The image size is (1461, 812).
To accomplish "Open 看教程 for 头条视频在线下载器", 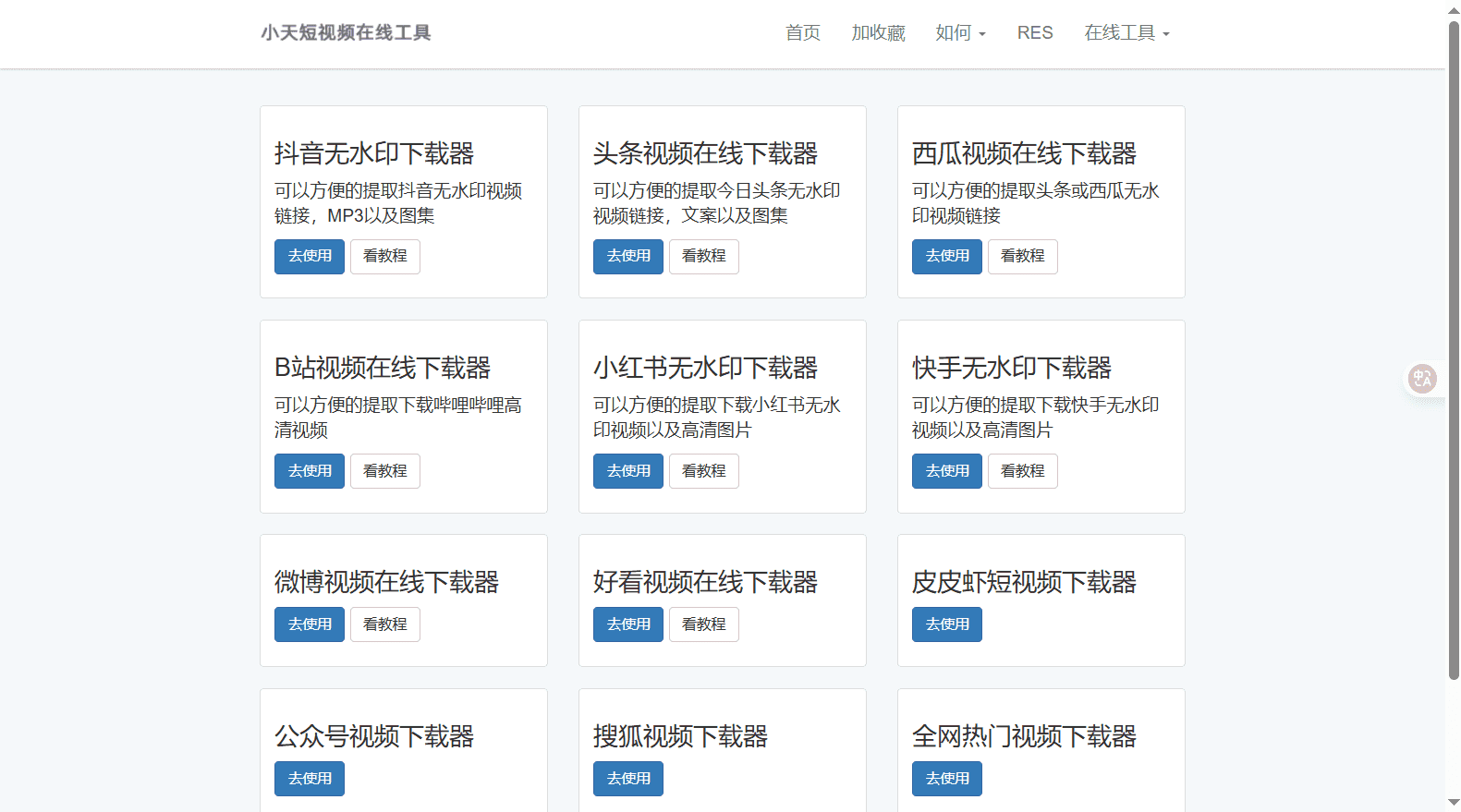I will (704, 257).
